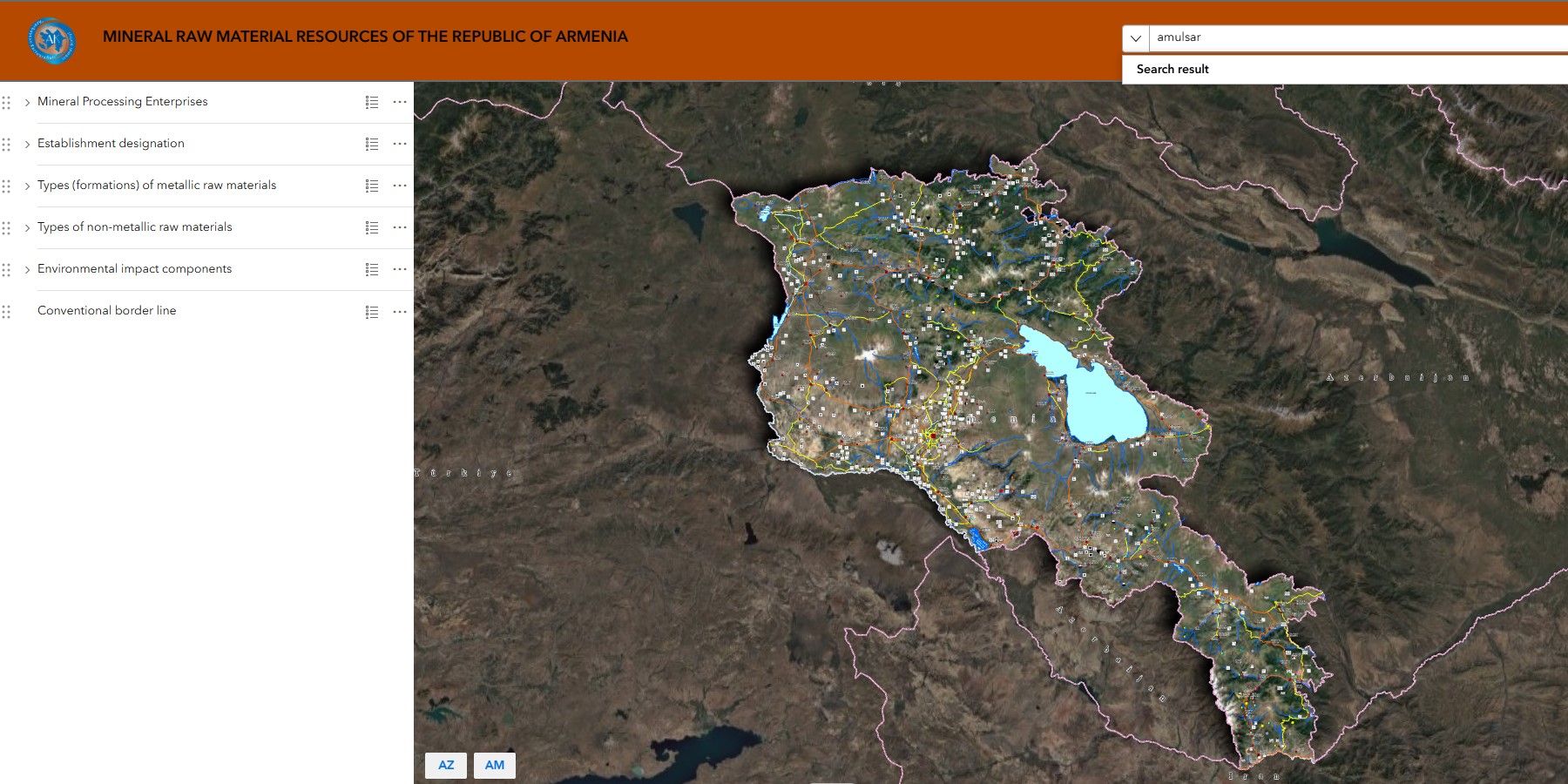Viewport: 1568px width, 784px height.
Task: Open options for Conventional border line layer
Action: point(400,311)
